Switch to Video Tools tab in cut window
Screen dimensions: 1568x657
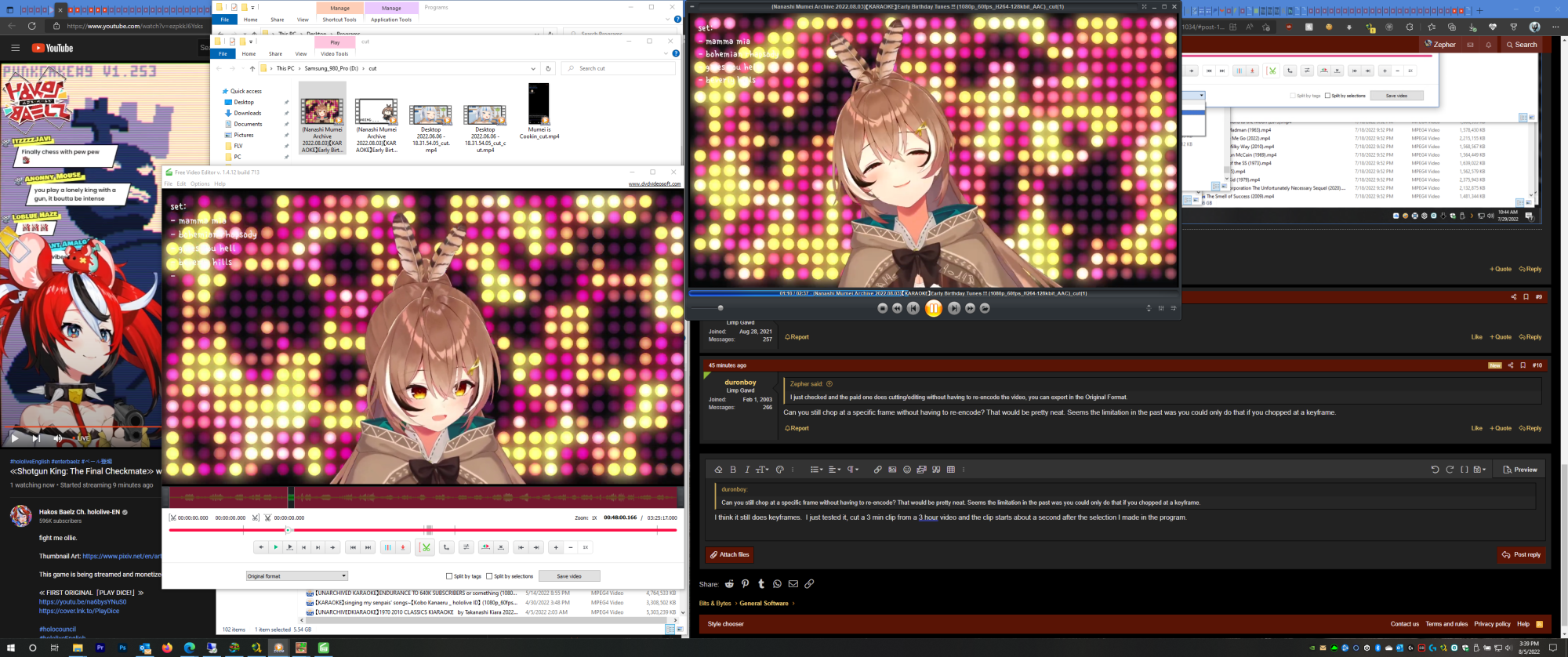(335, 54)
